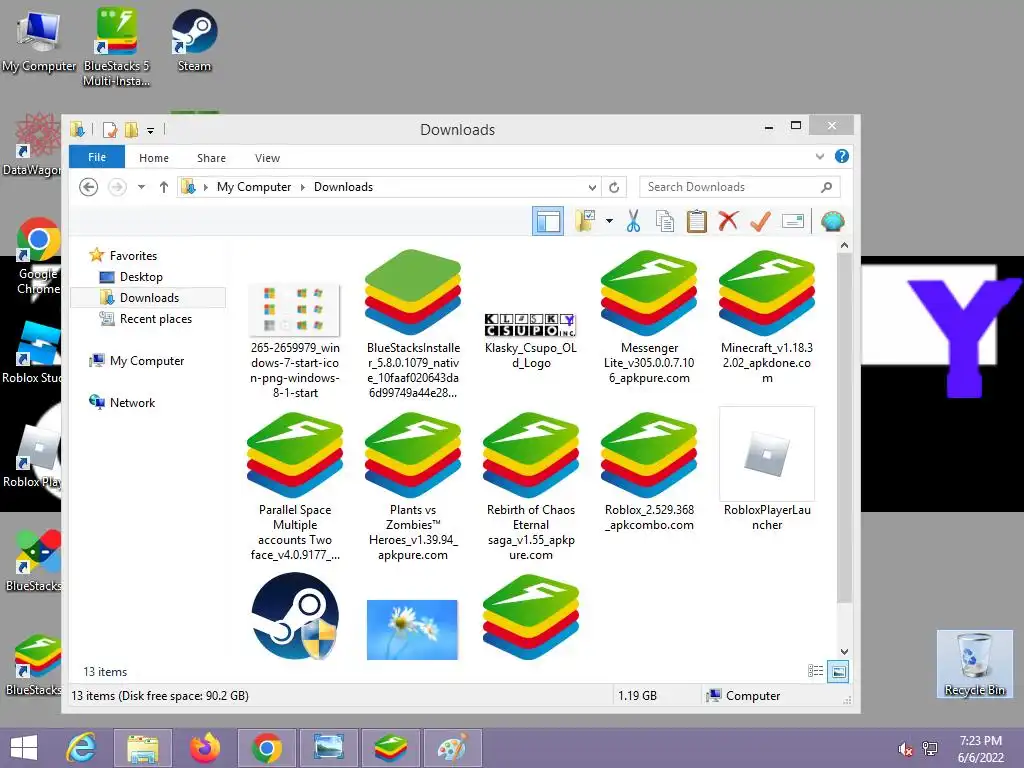This screenshot has height=768, width=1024.
Task: Switch to the View ribbon tab
Action: point(267,158)
